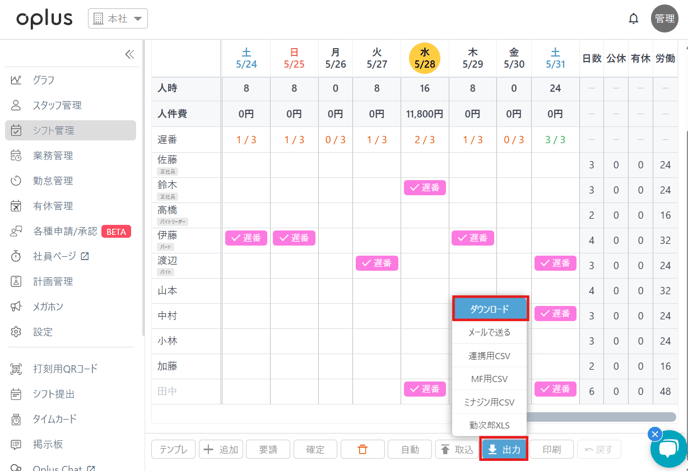Select ダウンロード from the export menu

tap(489, 309)
